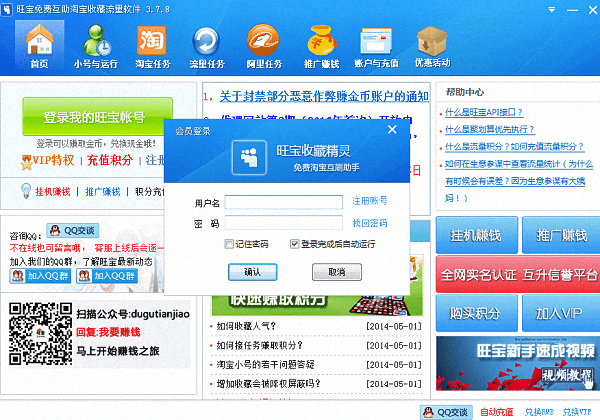Click the 注册账号 link
This screenshot has width=600, height=420.
(x=369, y=200)
